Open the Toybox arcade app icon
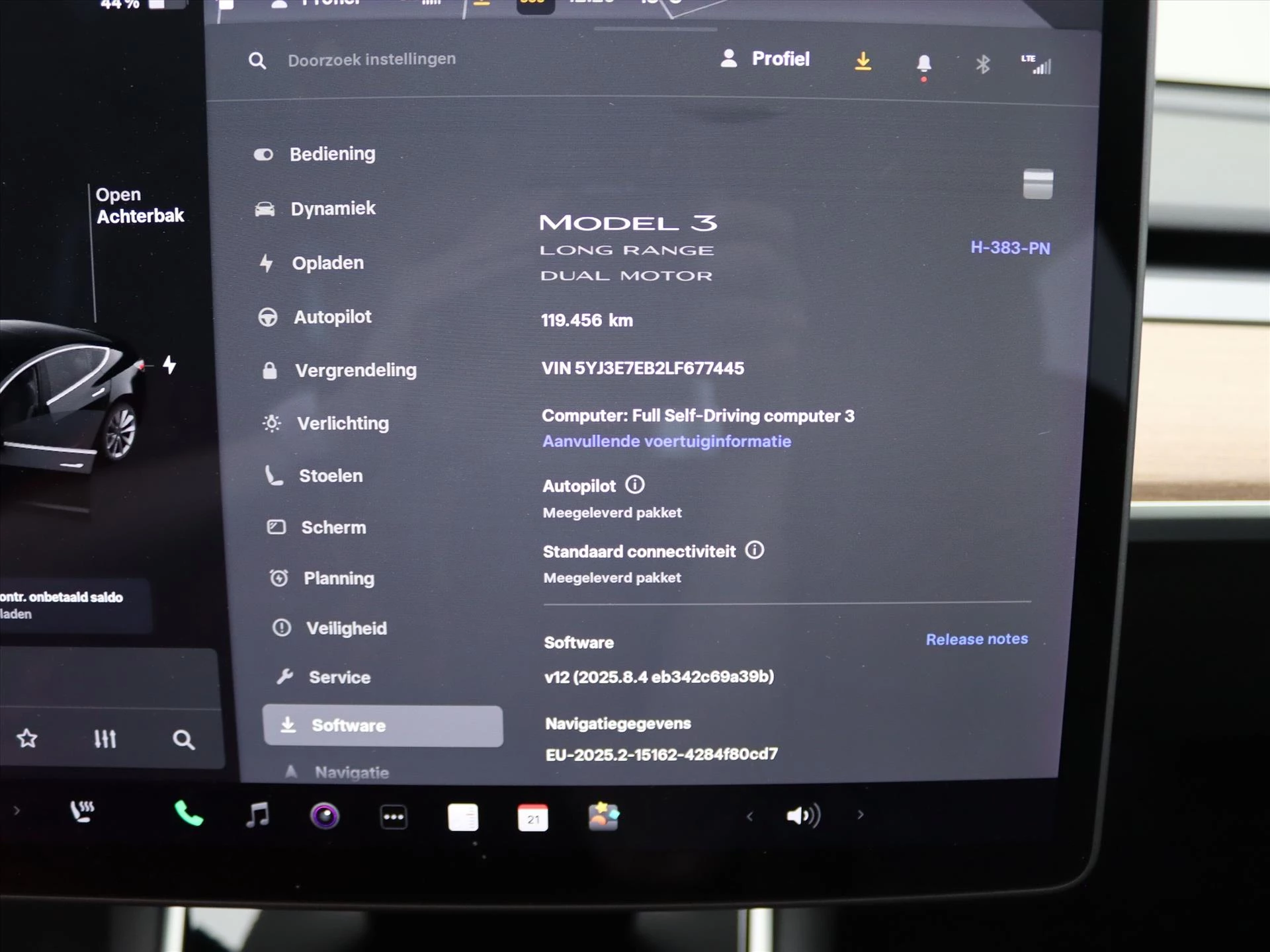Screen dimensions: 1270x952 coord(603,816)
